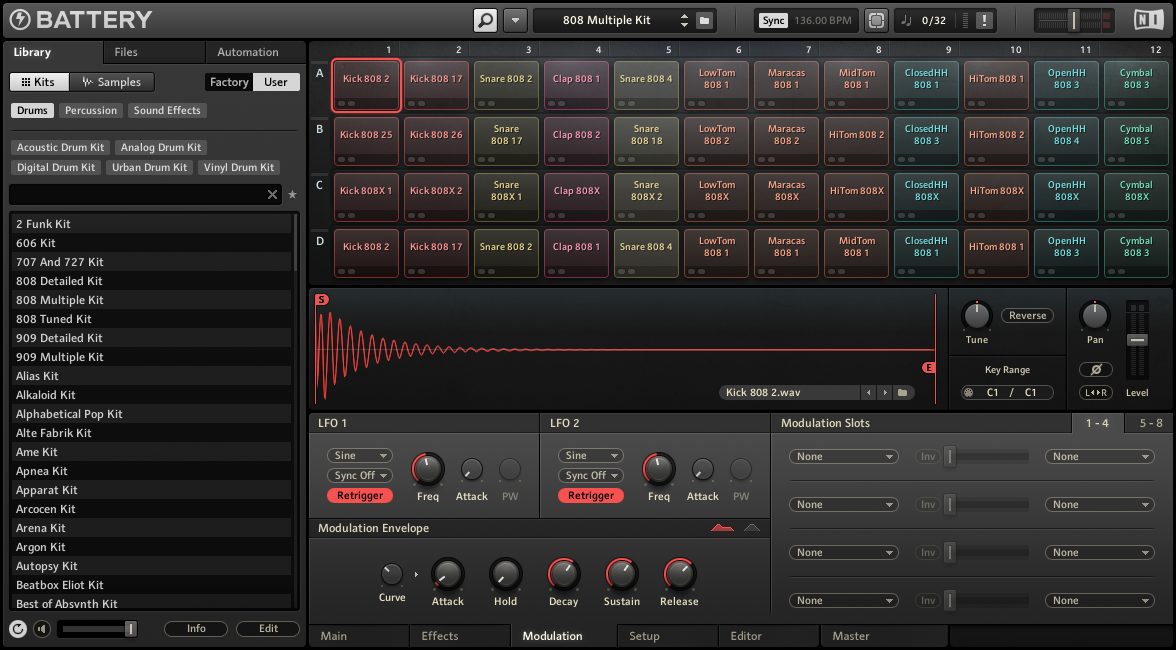Click the metronome note icon near 0/32
This screenshot has width=1176, height=650.
point(907,20)
